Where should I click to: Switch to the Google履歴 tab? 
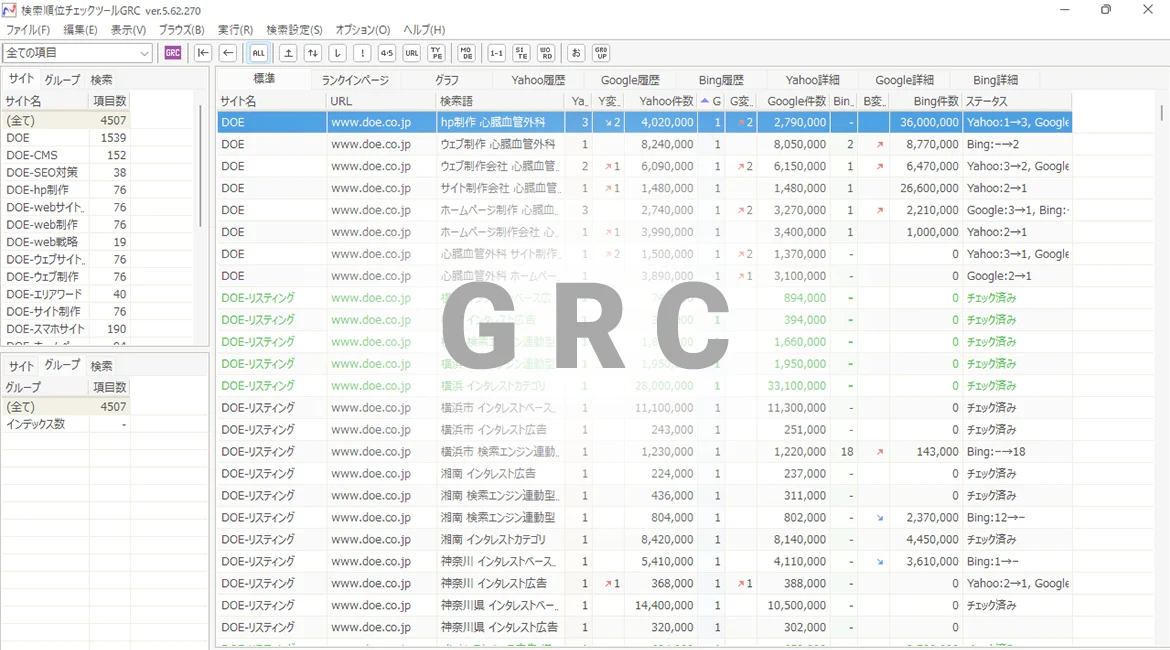pyautogui.click(x=630, y=80)
